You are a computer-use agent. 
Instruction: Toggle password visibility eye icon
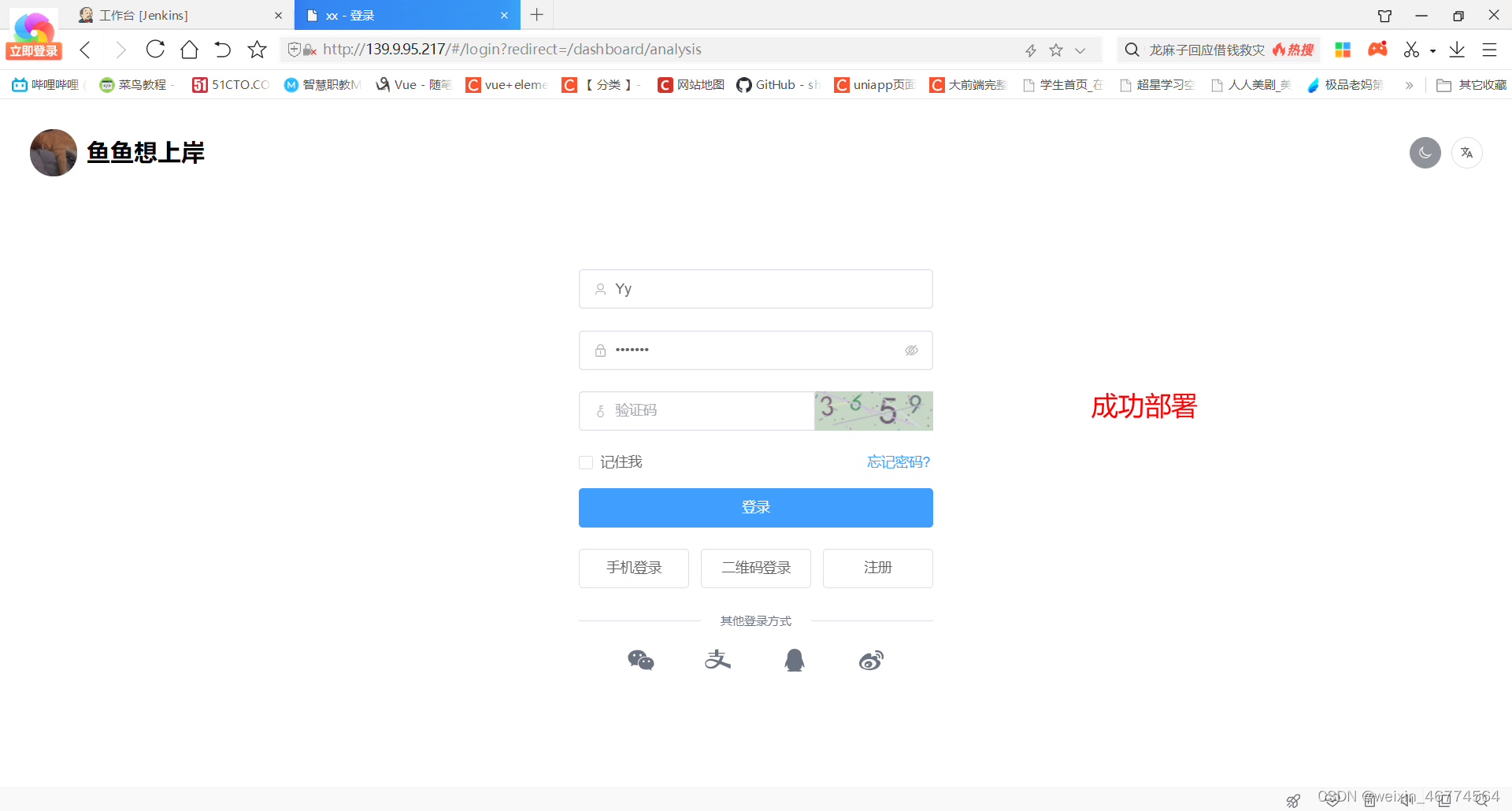click(911, 350)
